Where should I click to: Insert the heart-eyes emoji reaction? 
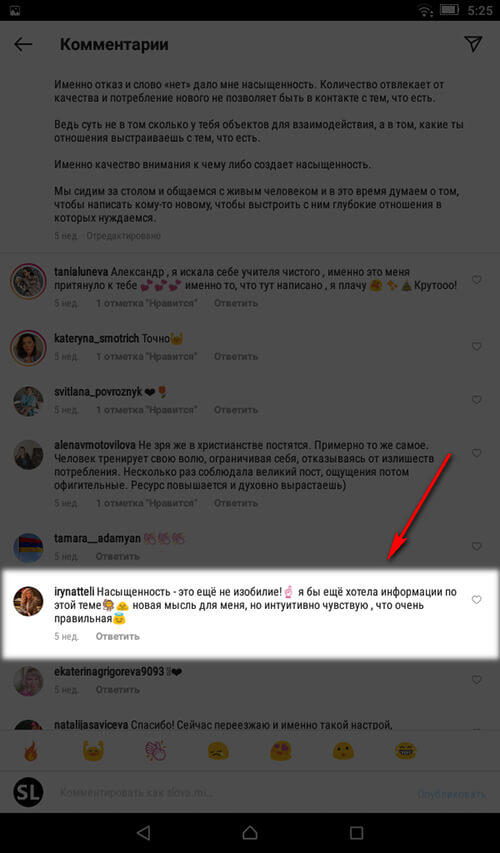281,752
